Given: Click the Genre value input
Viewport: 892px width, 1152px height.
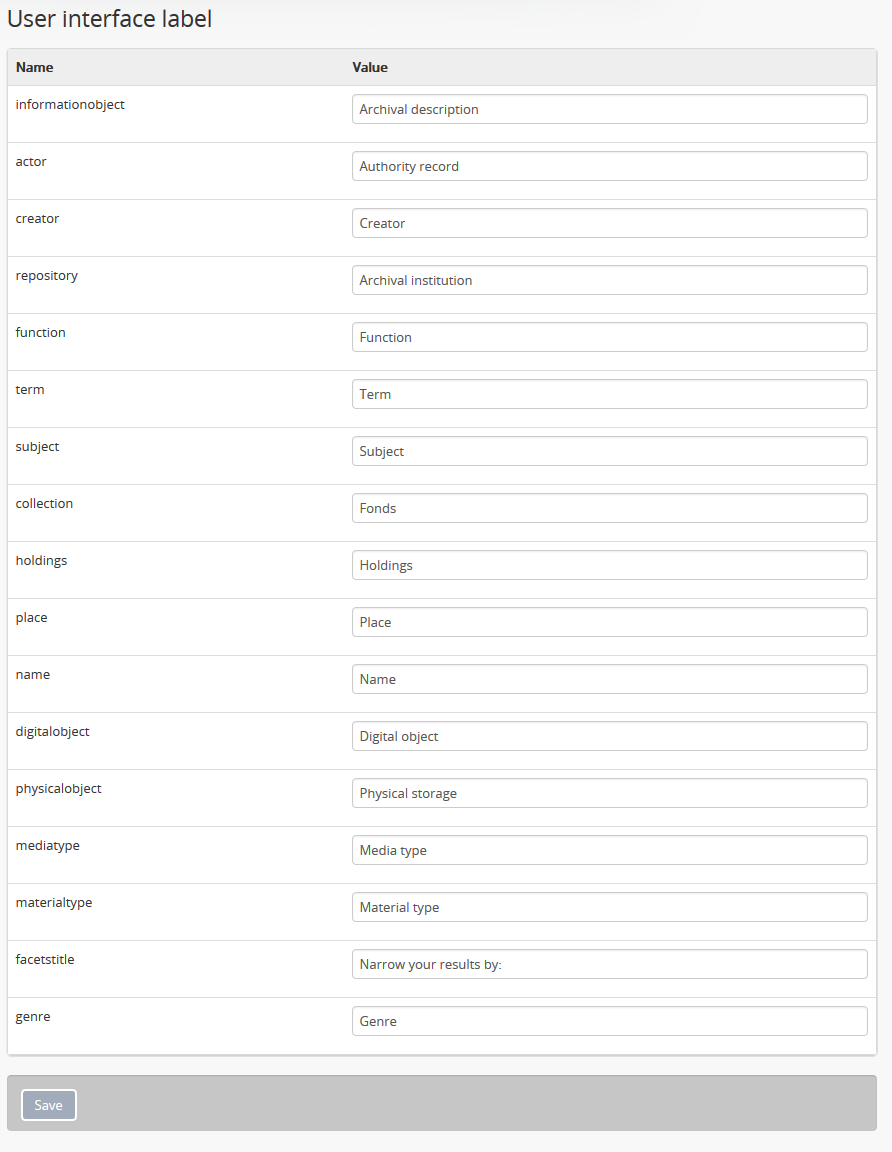Looking at the screenshot, I should pyautogui.click(x=609, y=1021).
